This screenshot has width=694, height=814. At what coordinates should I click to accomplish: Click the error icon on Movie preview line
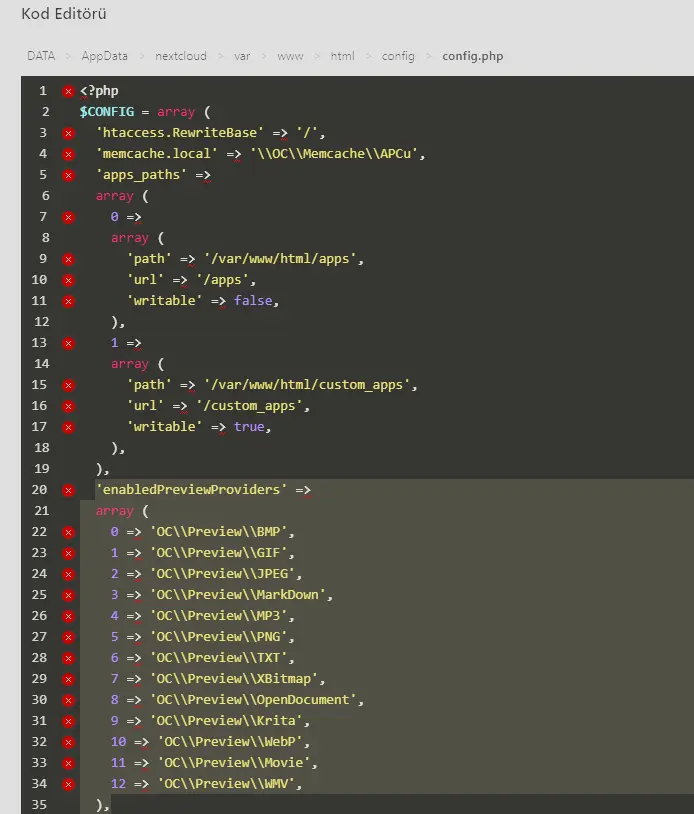68,764
